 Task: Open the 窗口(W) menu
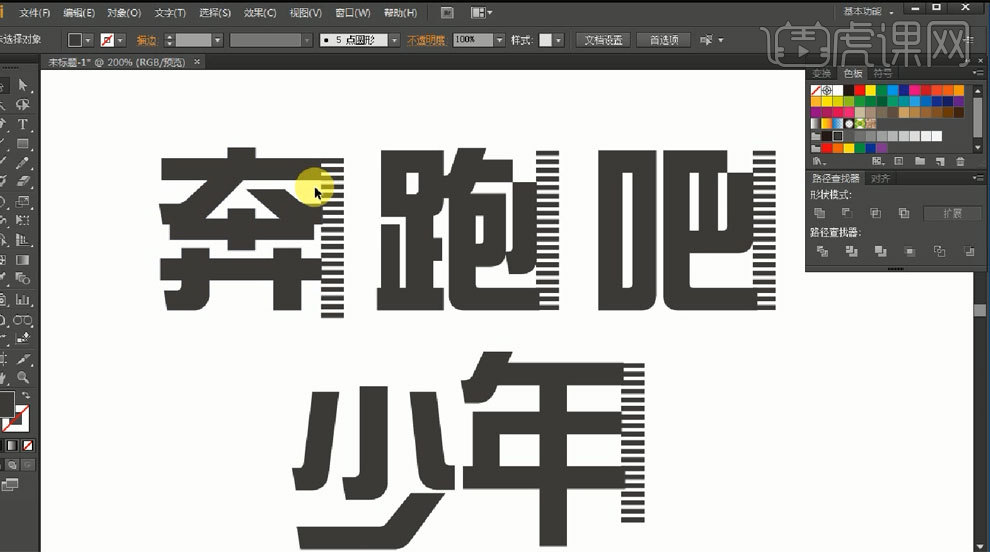[352, 13]
